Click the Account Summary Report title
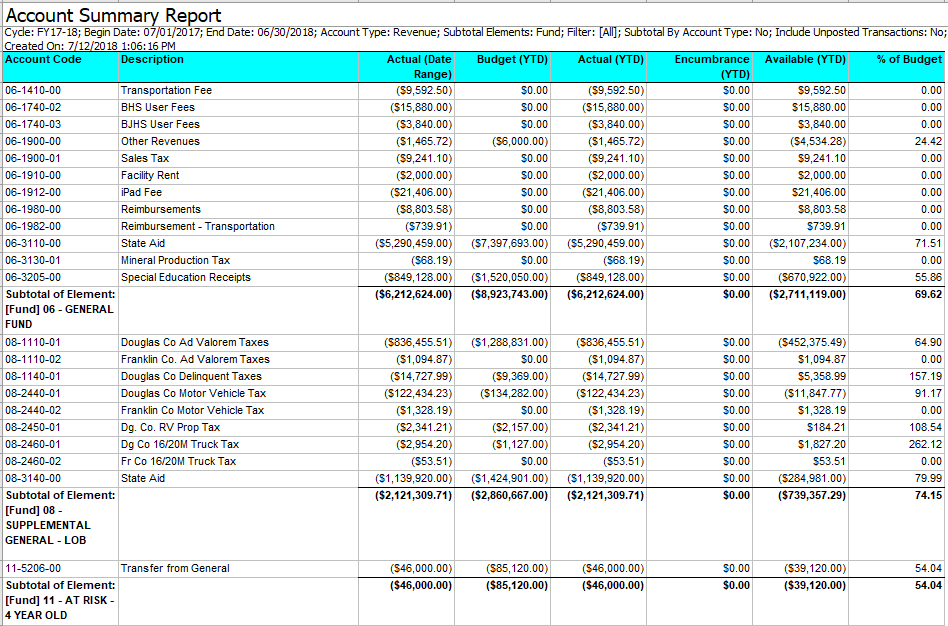The width and height of the screenshot is (948, 626). tap(113, 15)
